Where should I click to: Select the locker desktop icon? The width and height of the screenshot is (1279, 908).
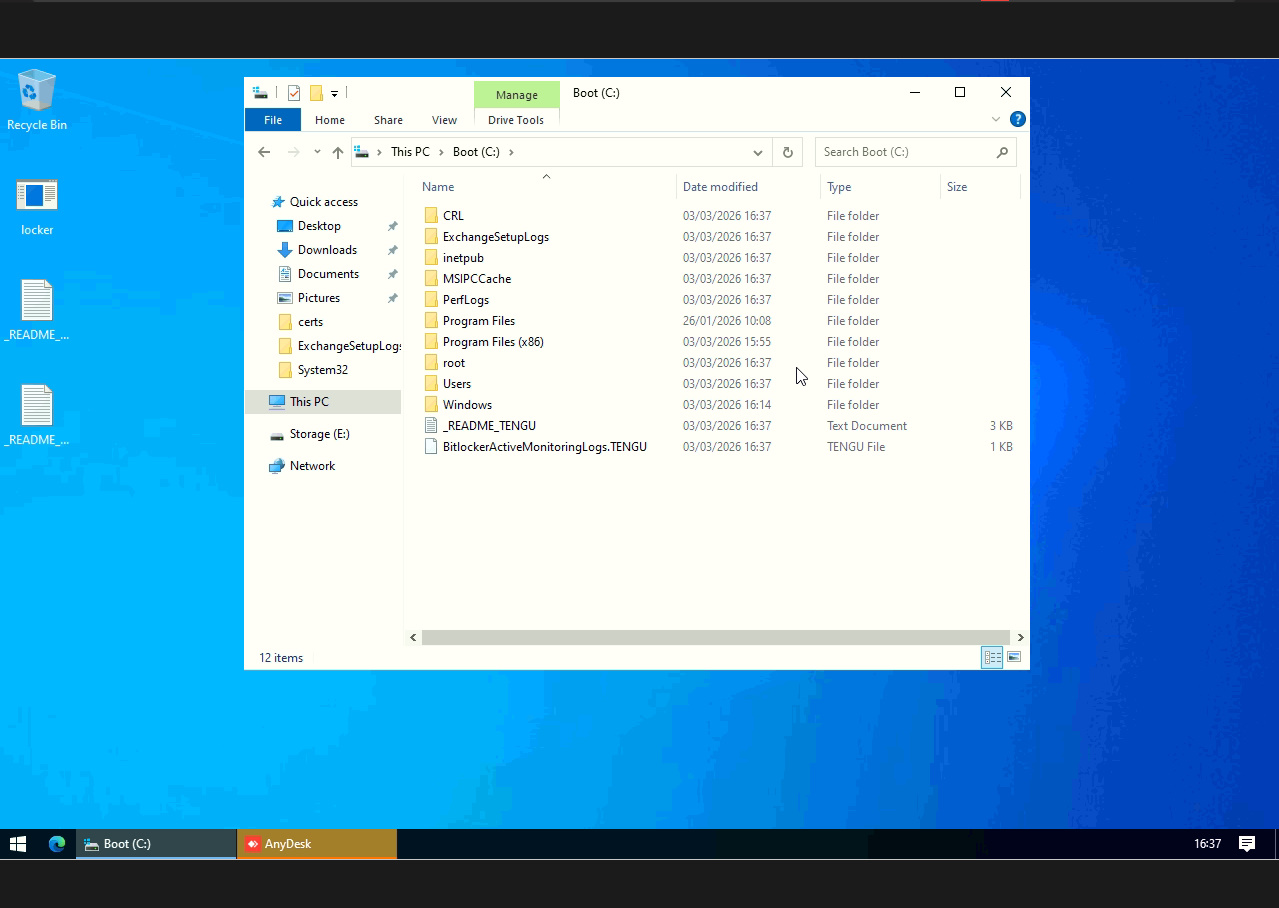click(x=37, y=207)
